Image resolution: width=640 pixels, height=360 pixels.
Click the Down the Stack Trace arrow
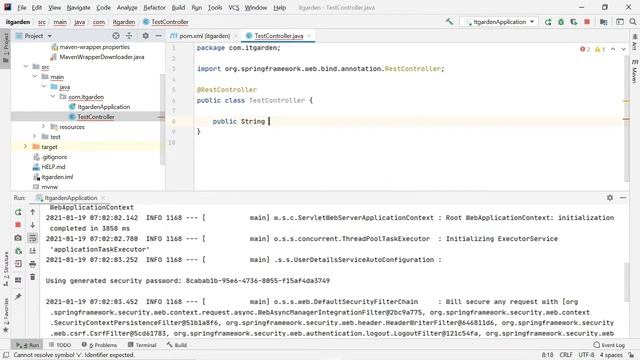[x=33, y=225]
